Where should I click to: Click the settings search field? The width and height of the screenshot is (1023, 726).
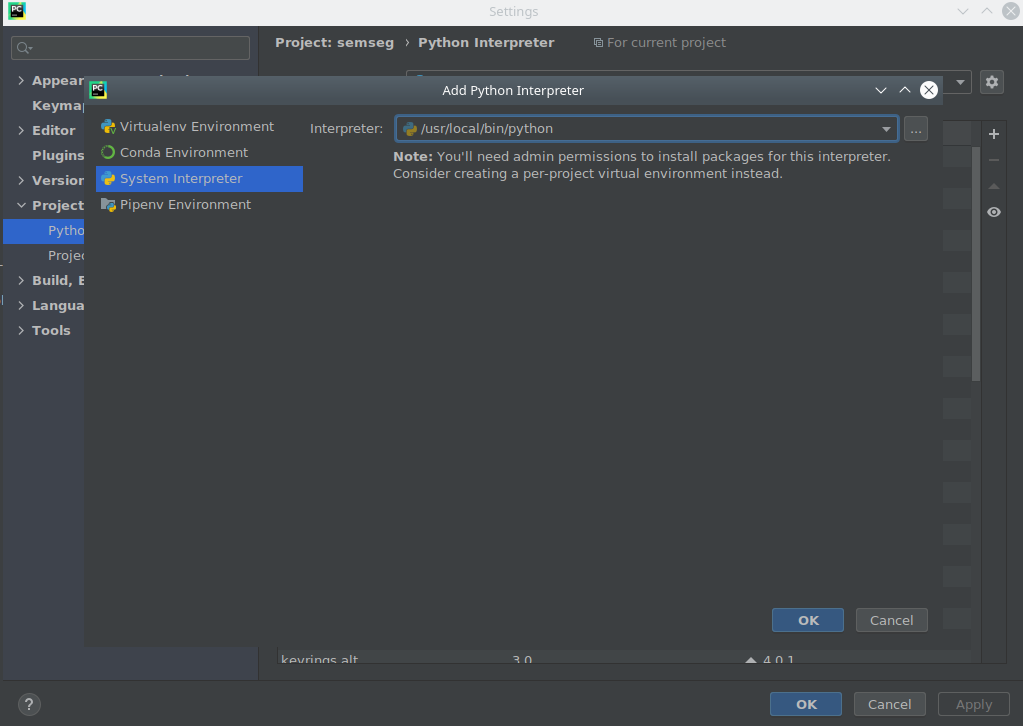click(x=130, y=47)
